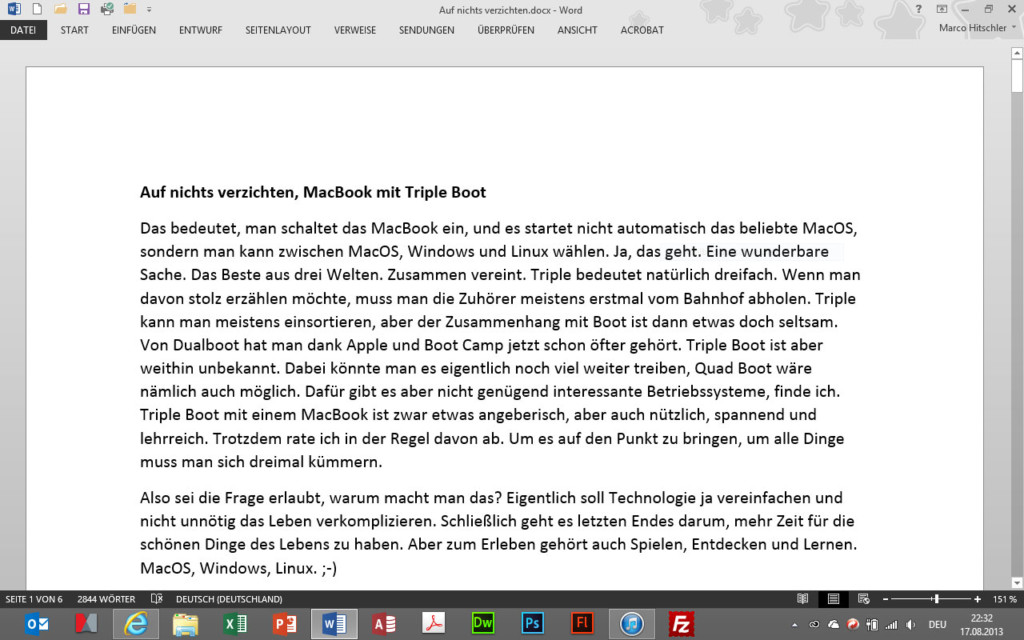This screenshot has height=640, width=1024.
Task: Open Adobe Acrobat from the taskbar
Action: [x=434, y=624]
